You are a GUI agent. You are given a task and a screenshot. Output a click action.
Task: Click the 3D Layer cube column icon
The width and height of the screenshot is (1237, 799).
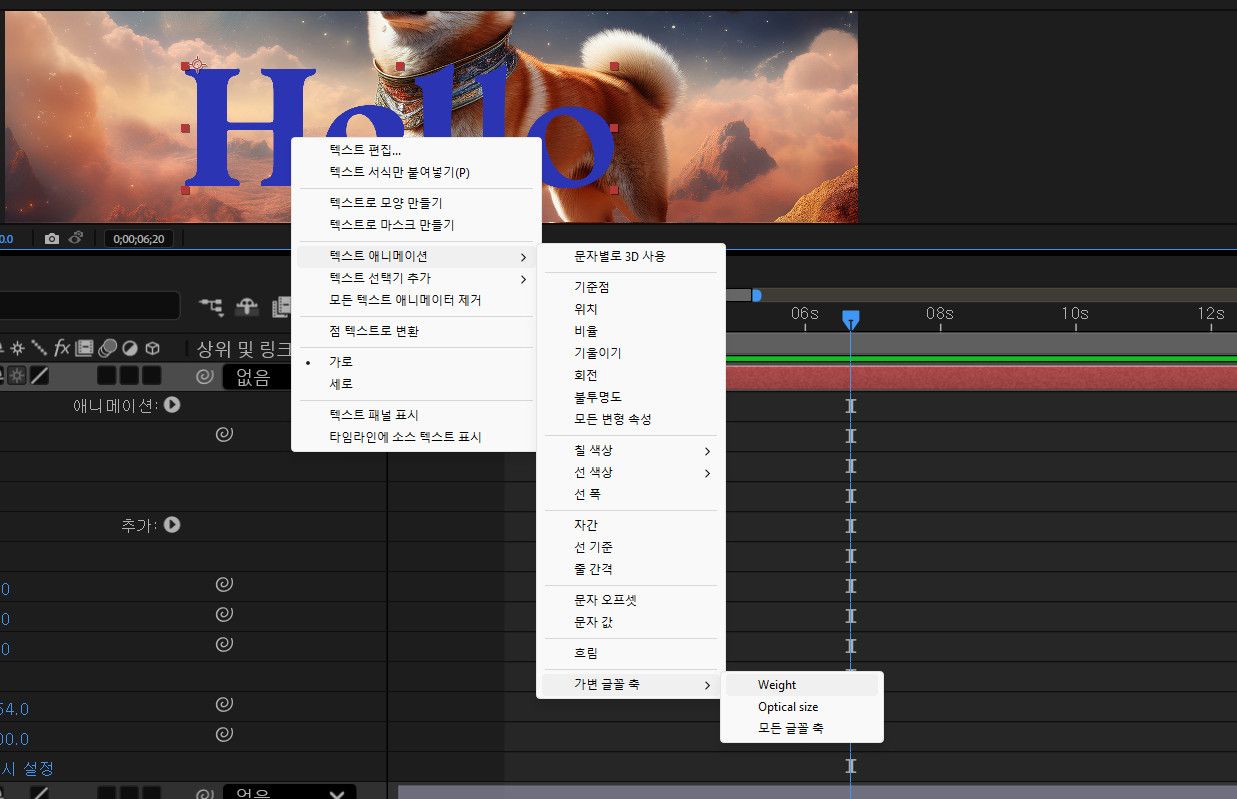pos(152,348)
